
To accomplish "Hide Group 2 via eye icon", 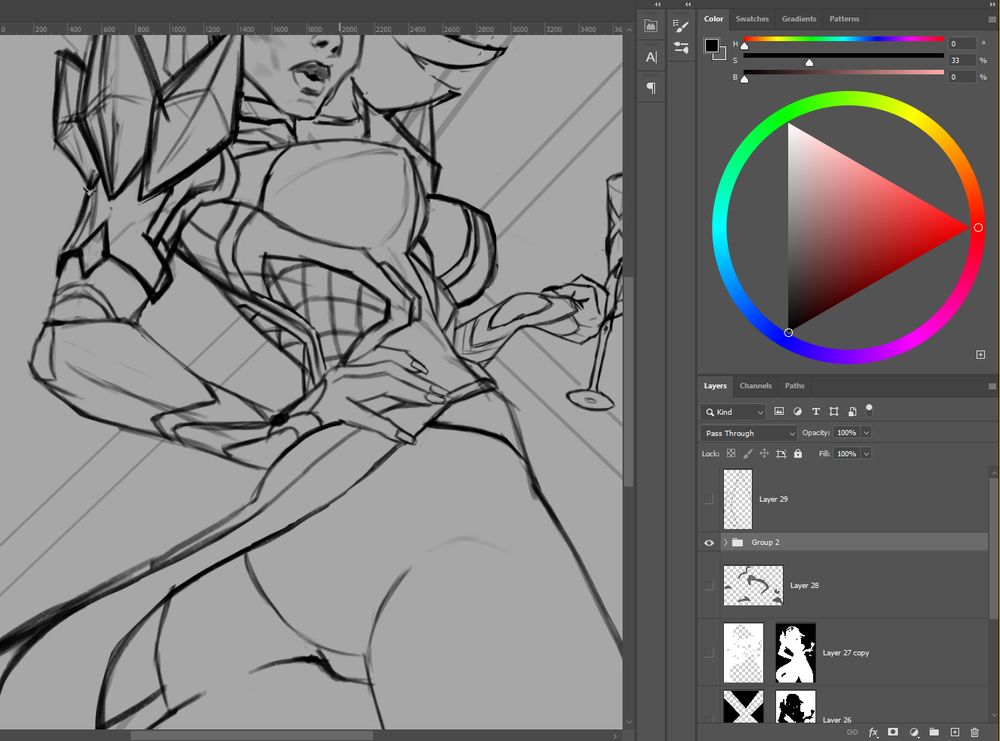I will [709, 543].
